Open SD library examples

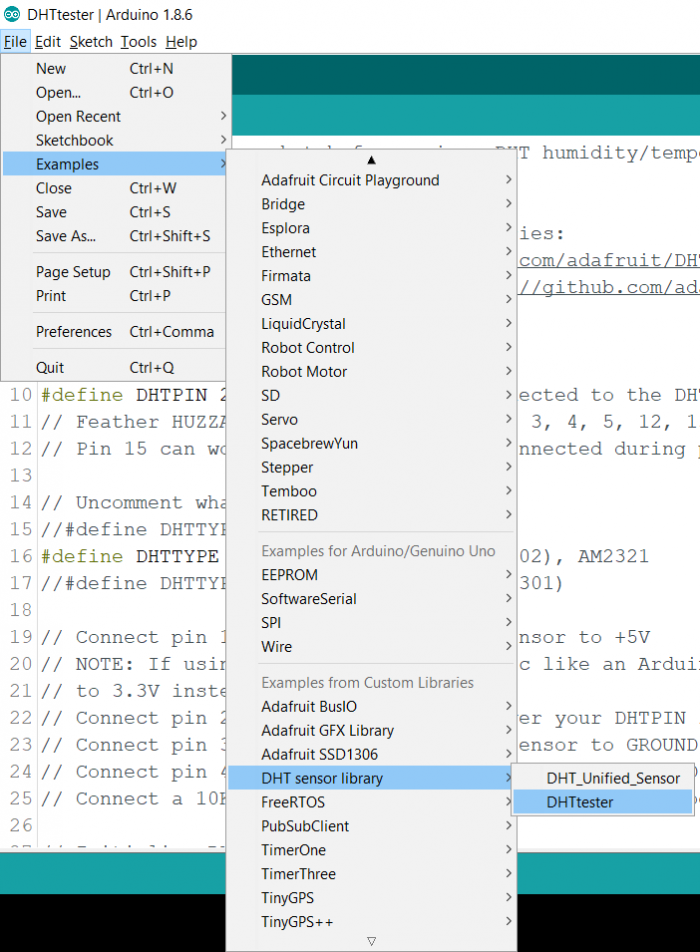[372, 395]
